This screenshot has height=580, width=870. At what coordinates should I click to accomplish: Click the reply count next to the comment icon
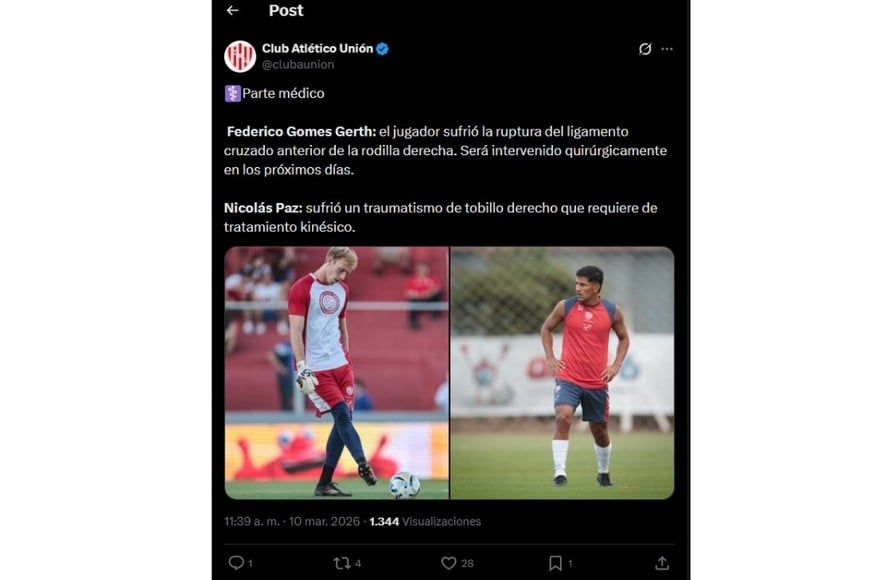point(252,564)
